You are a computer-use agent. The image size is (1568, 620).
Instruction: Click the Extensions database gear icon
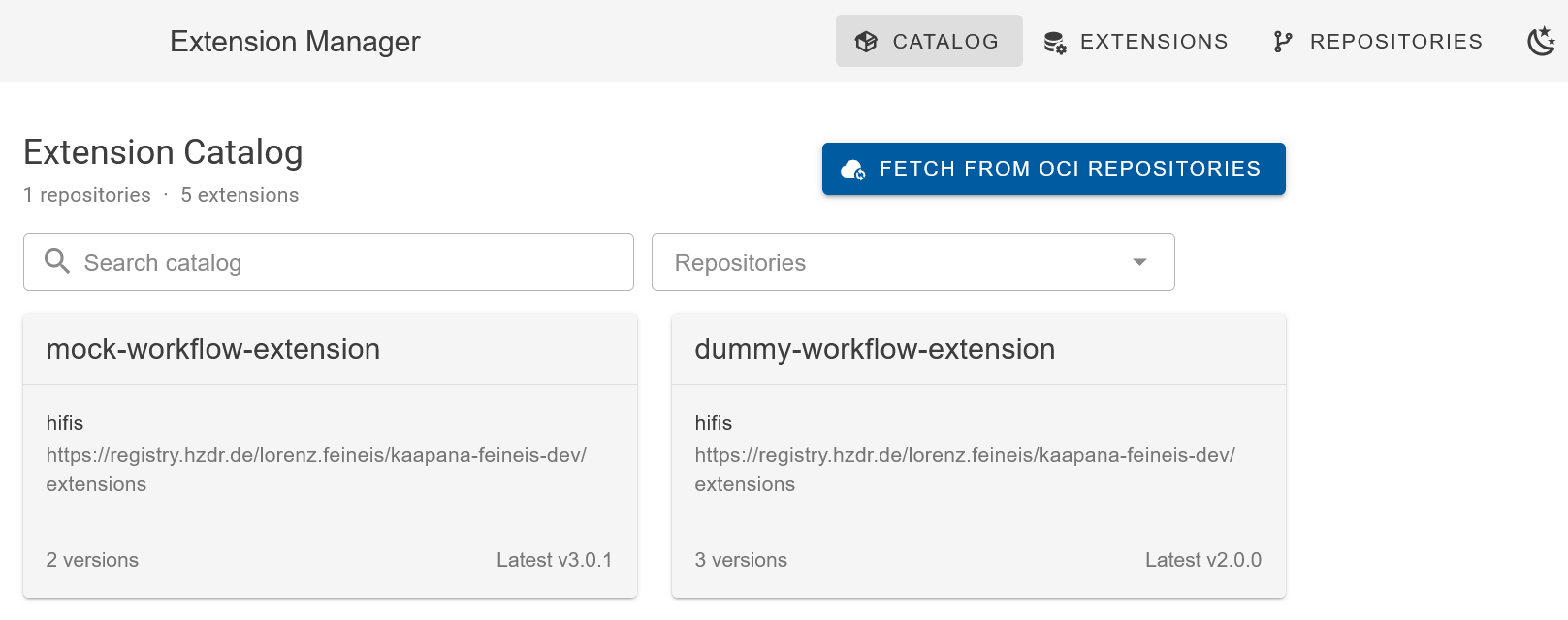1055,43
